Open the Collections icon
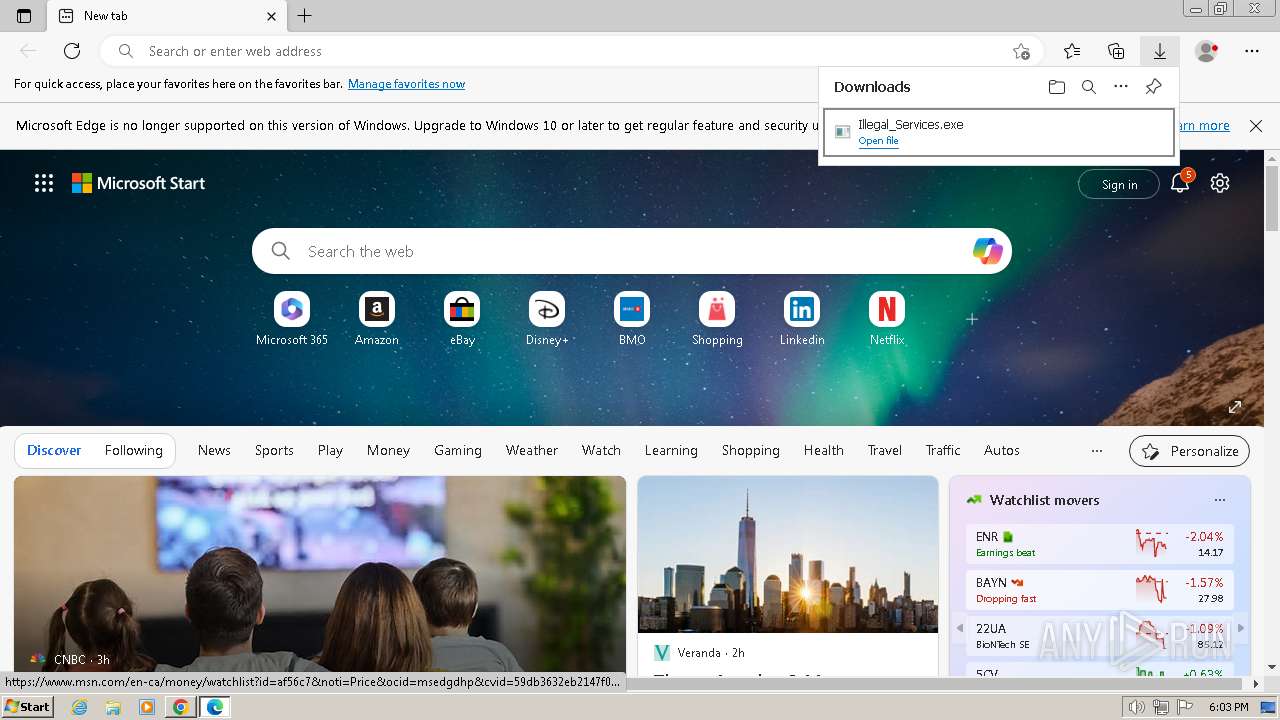Screen dimensions: 1280x720 coord(1116,51)
